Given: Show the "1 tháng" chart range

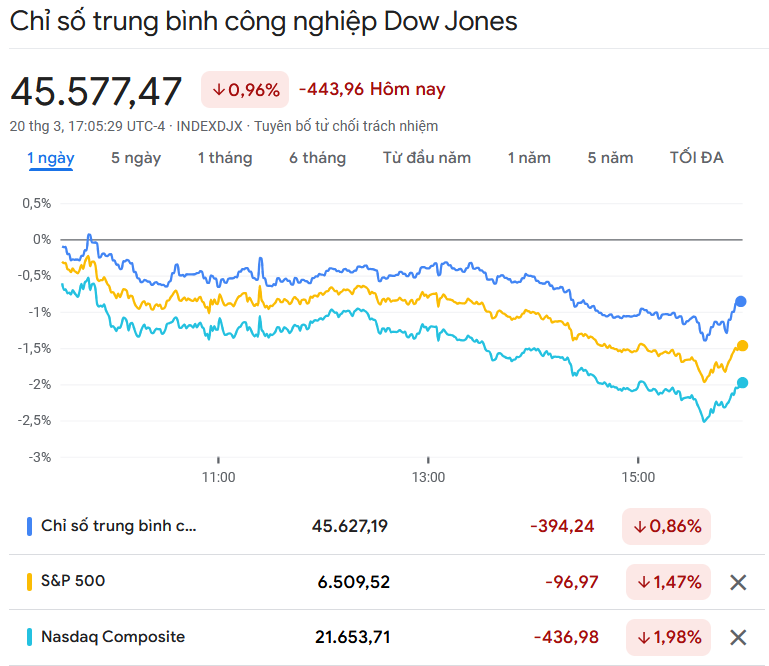Looking at the screenshot, I should click(224, 158).
